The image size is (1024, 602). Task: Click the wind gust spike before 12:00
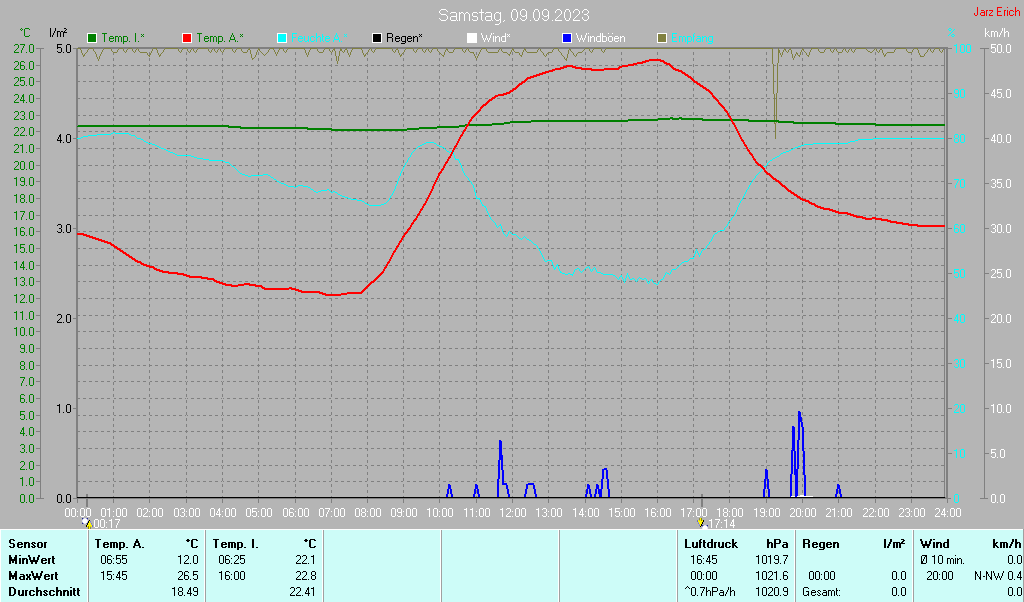coord(500,469)
